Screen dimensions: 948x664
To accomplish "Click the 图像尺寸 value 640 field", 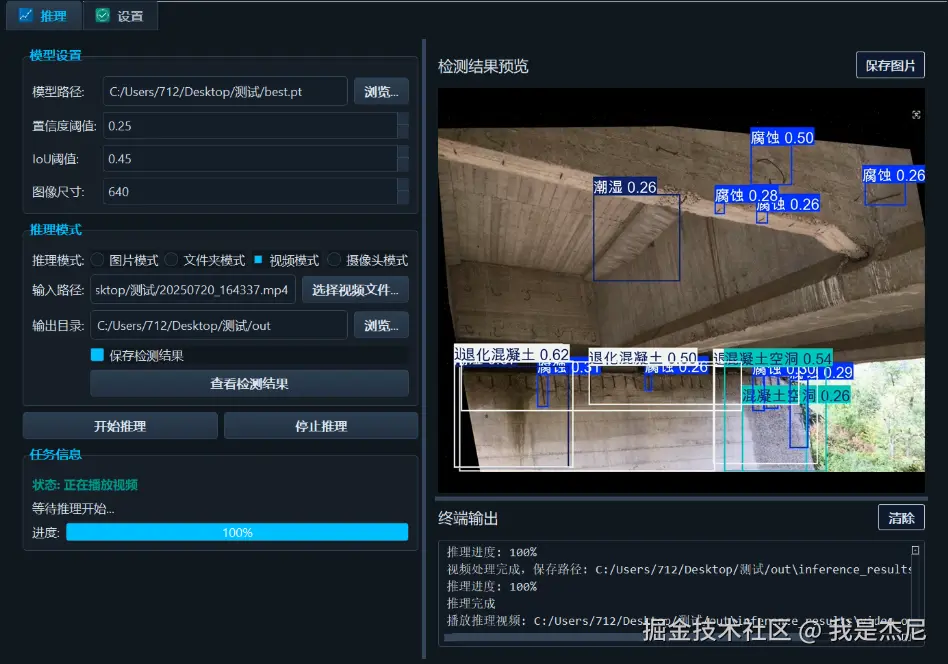I will pyautogui.click(x=250, y=192).
